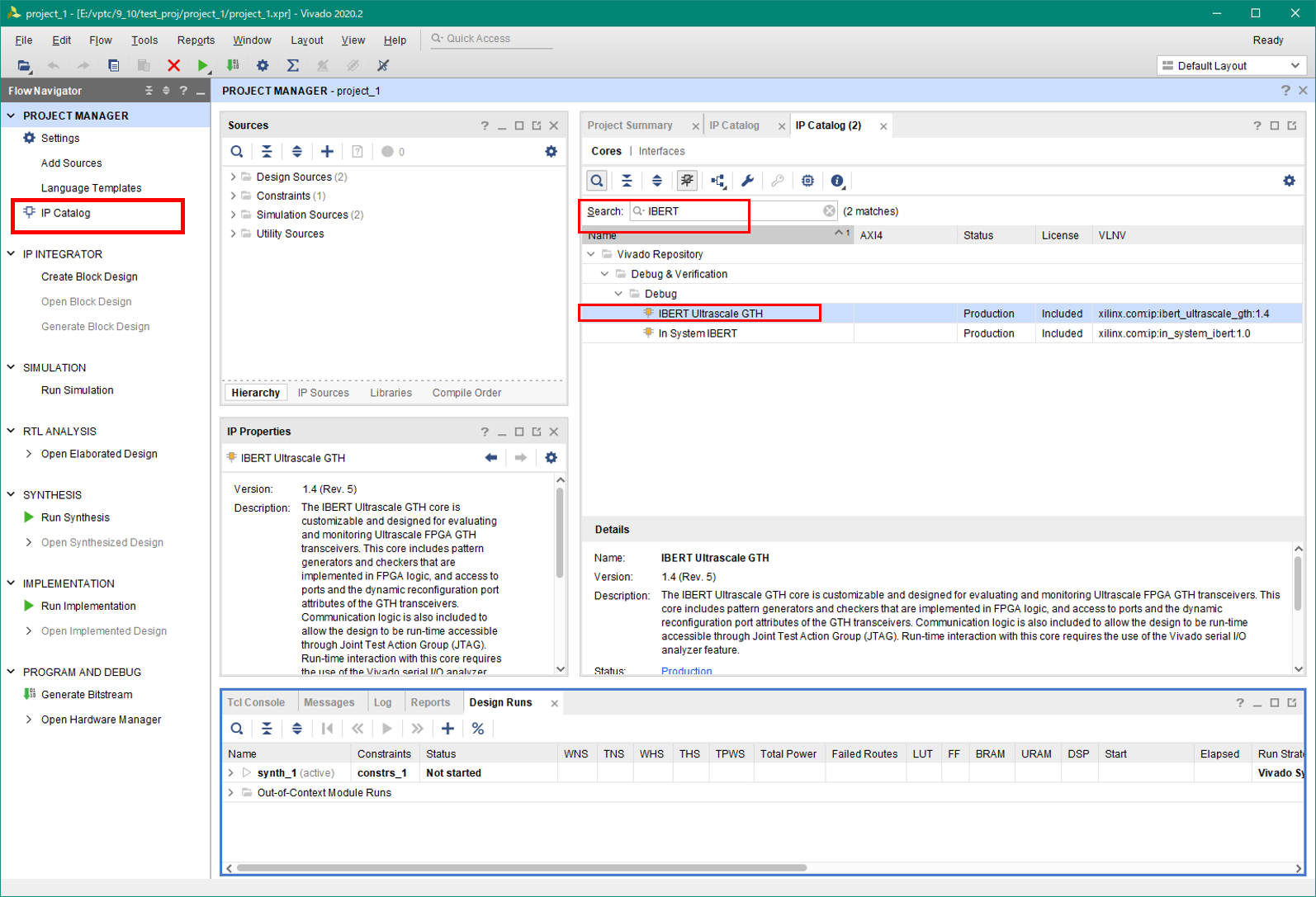Viewport: 1316px width, 897px height.
Task: Expand Constraints tree node
Action: (233, 196)
